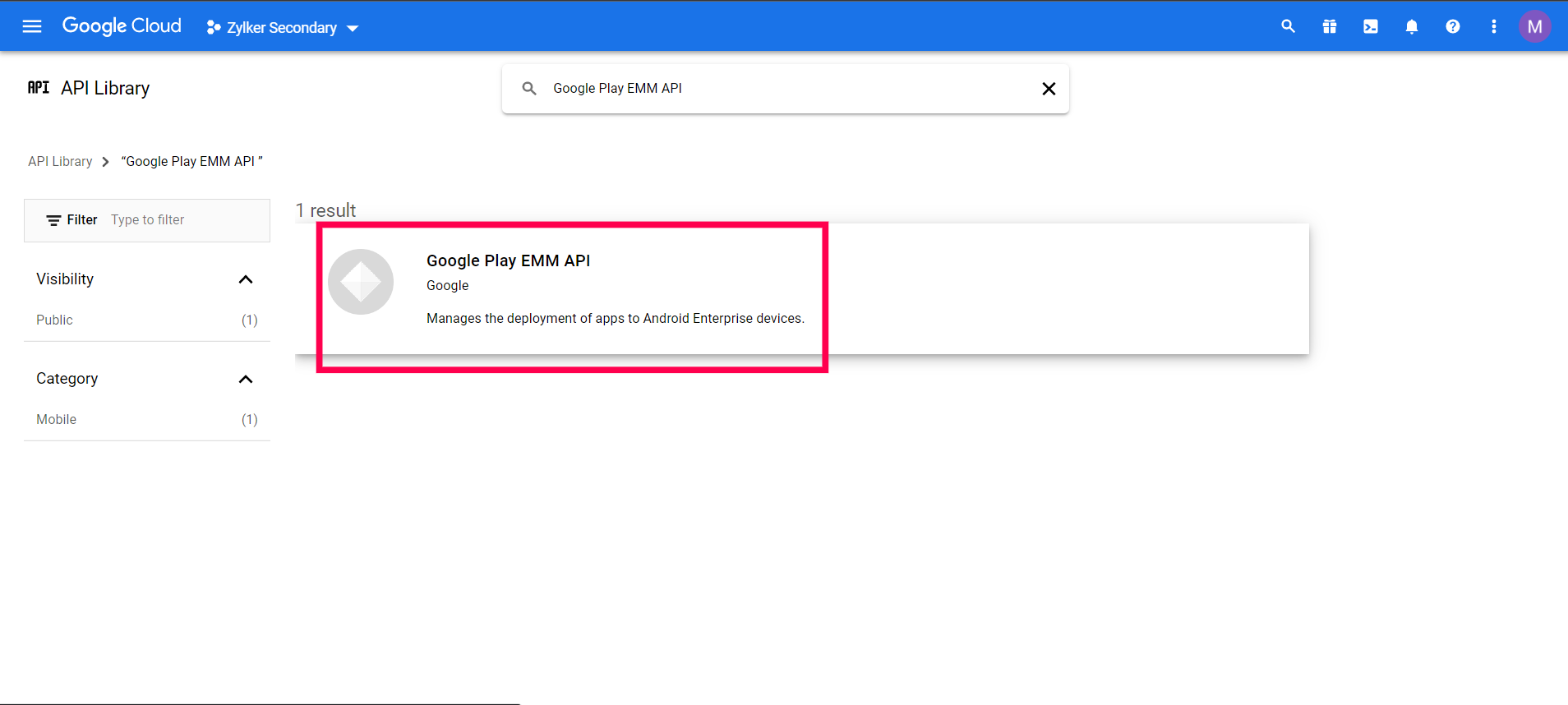Open the help question mark icon
The image size is (1568, 705).
click(x=1452, y=26)
